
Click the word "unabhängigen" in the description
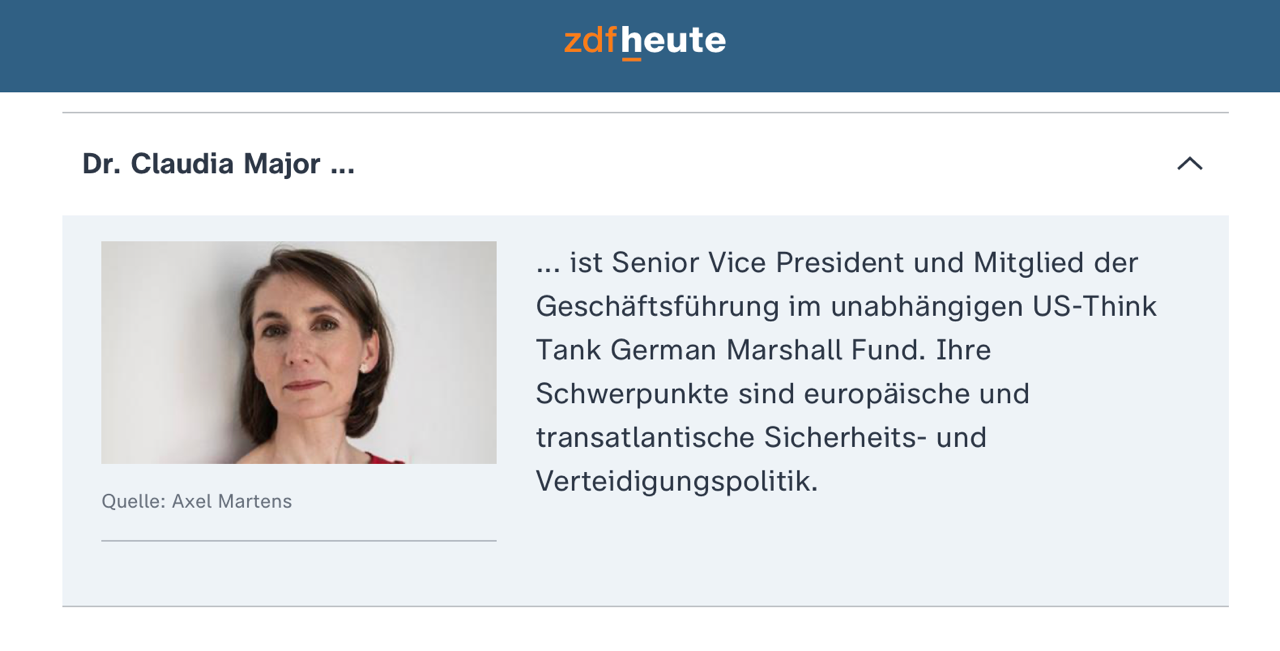point(925,306)
